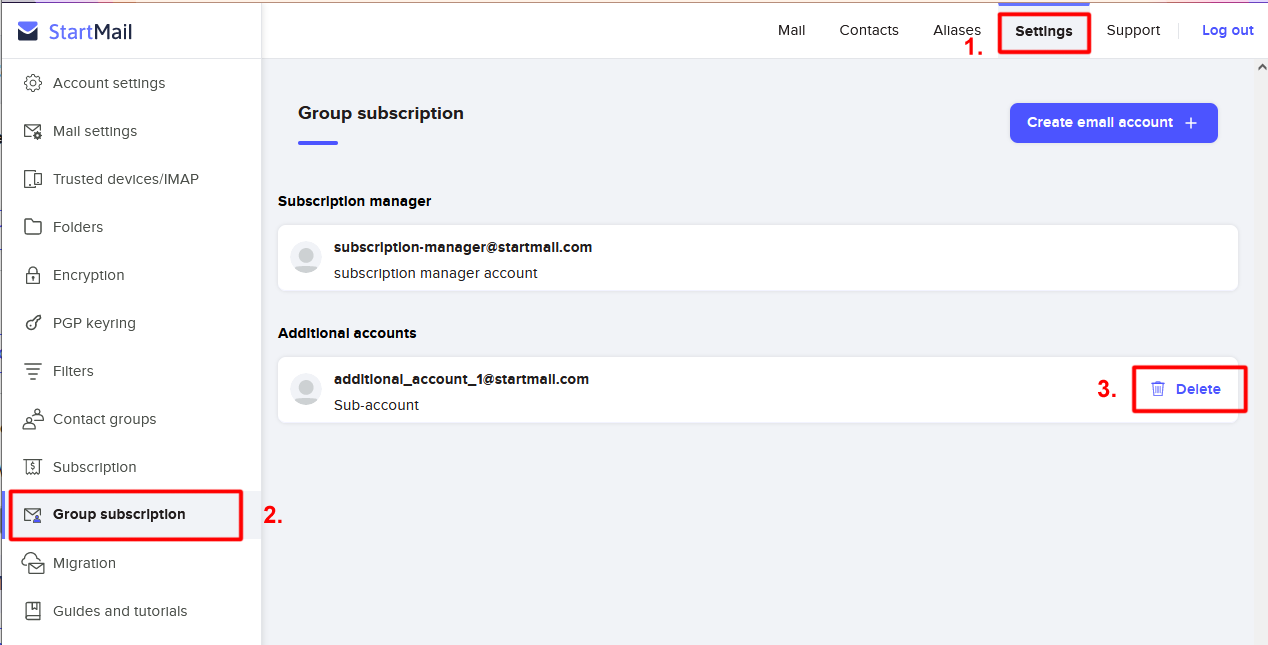Open the Mail tab

792,30
